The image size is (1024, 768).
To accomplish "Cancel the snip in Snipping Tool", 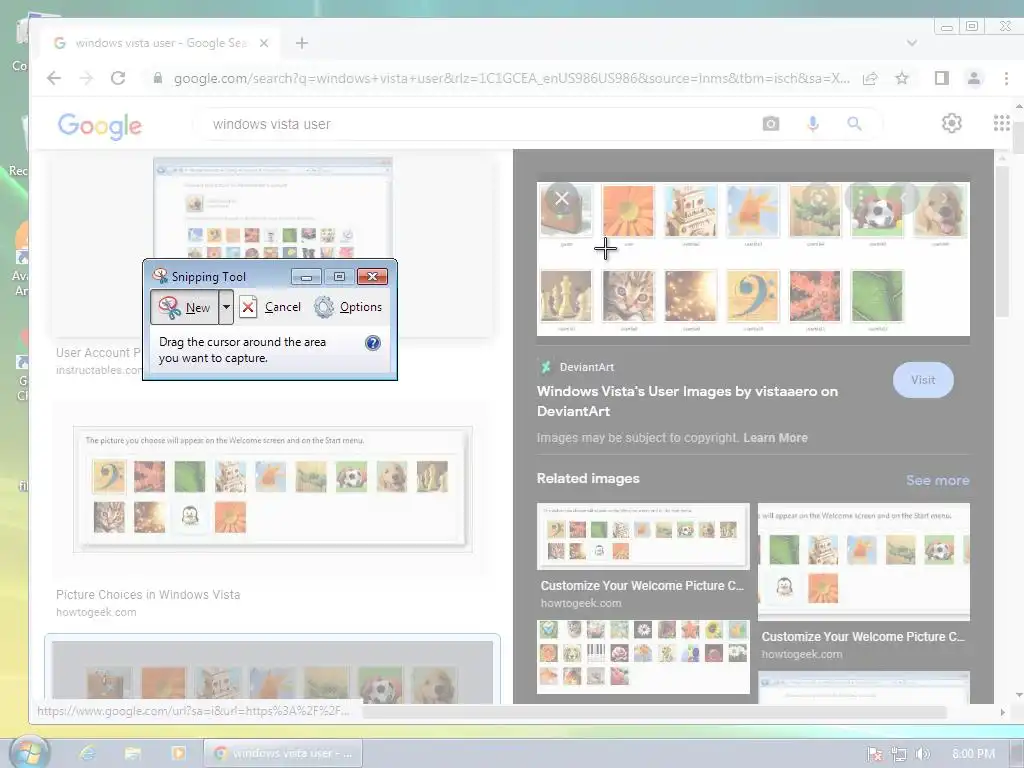I will pos(270,307).
